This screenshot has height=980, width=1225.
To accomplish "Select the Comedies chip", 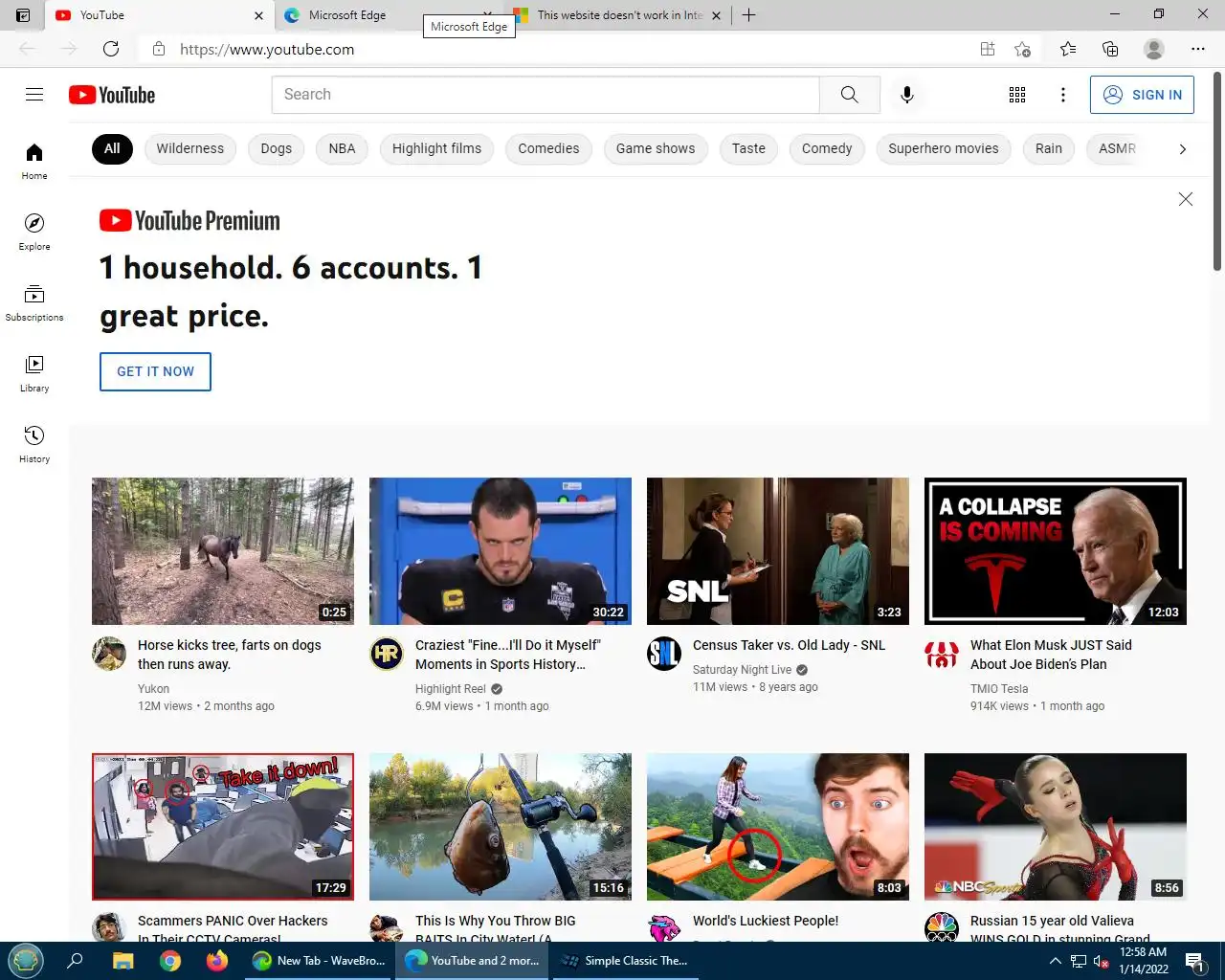I will point(548,148).
